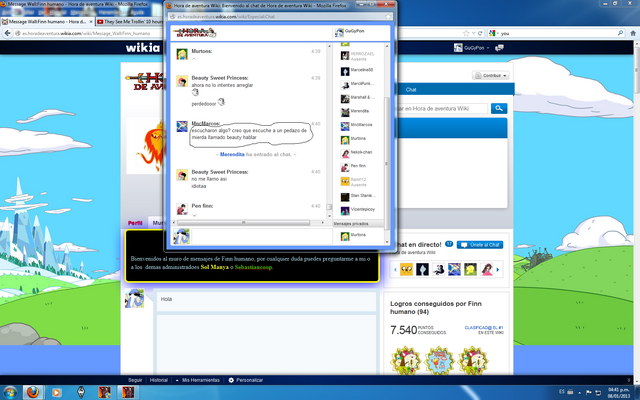Click the Merendita link in join notice
Screen dimensions: 640x400
(x=232, y=154)
